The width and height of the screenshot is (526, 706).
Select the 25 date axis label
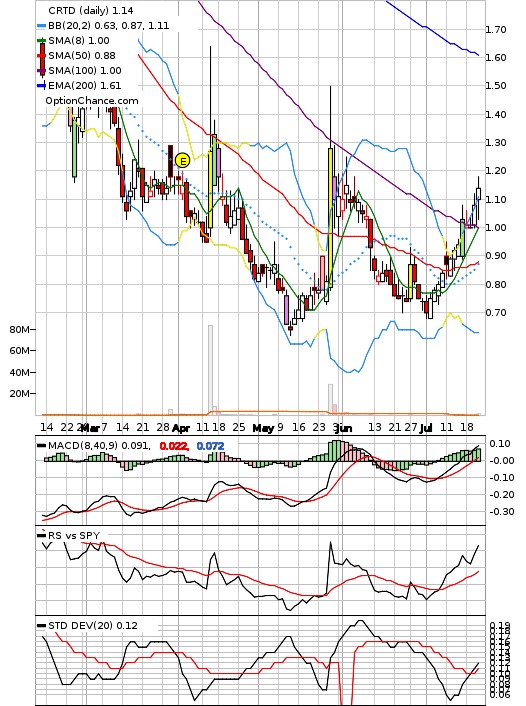tap(239, 427)
